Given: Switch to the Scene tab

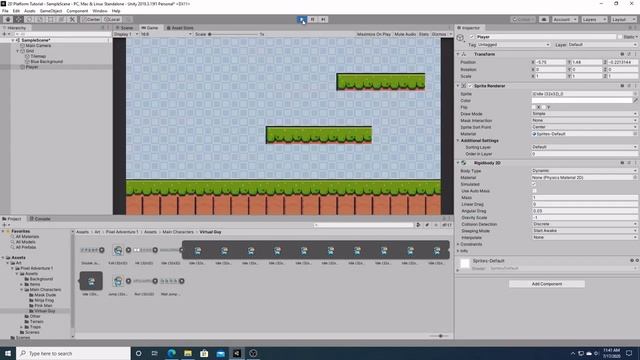Looking at the screenshot, I should coord(124,28).
